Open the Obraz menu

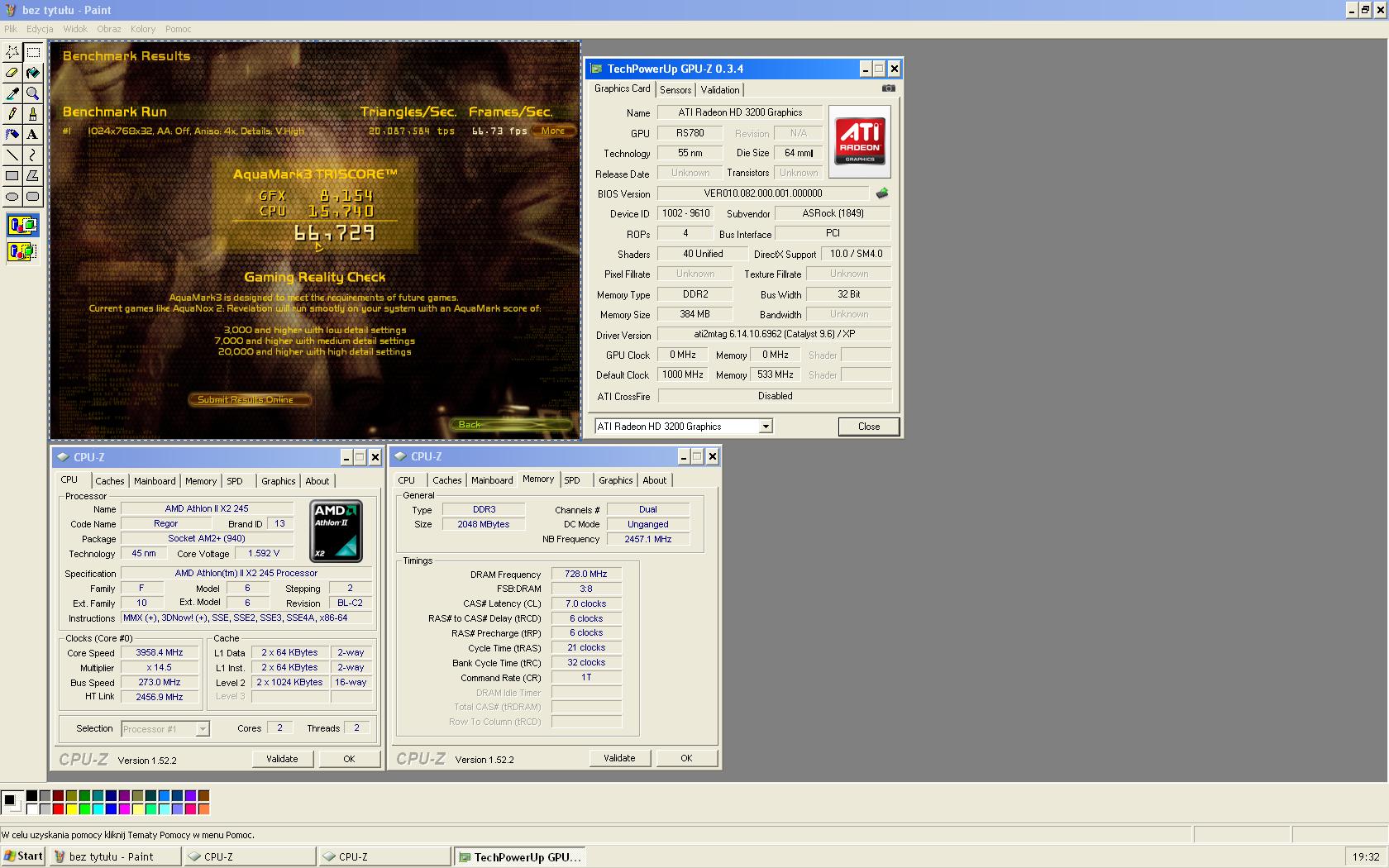click(109, 29)
